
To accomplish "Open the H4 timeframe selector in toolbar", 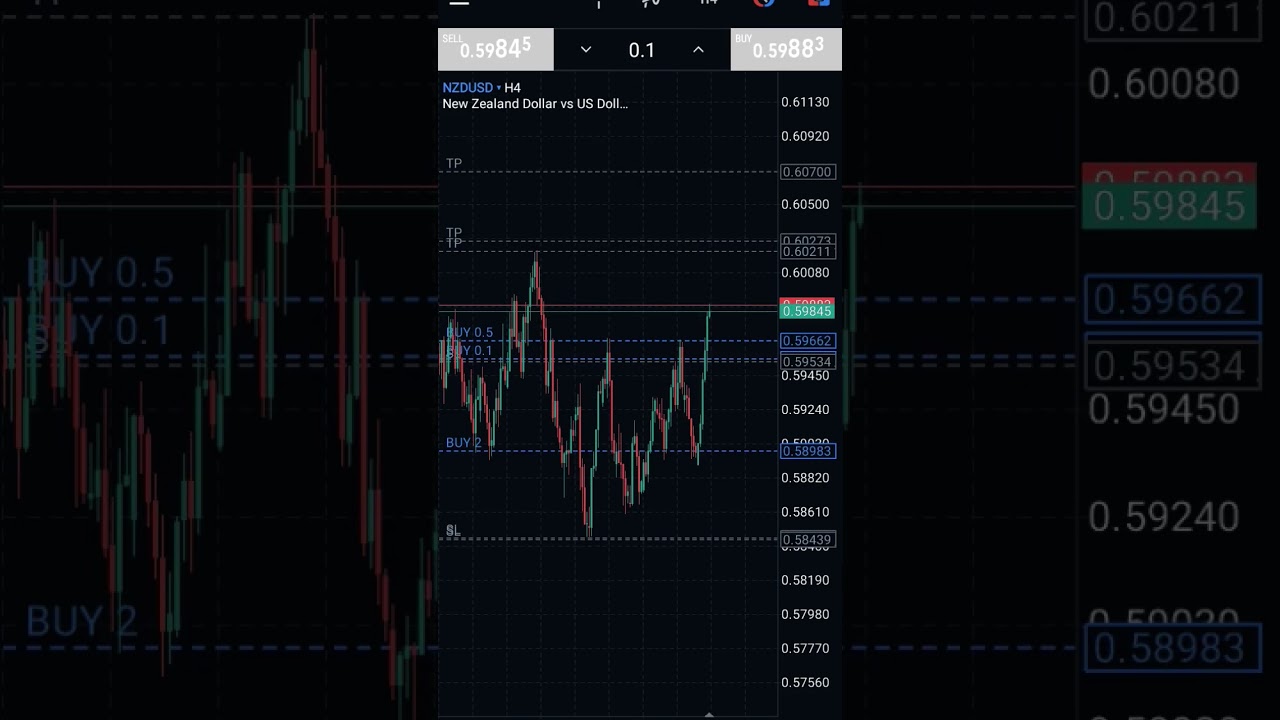I will pos(709,3).
